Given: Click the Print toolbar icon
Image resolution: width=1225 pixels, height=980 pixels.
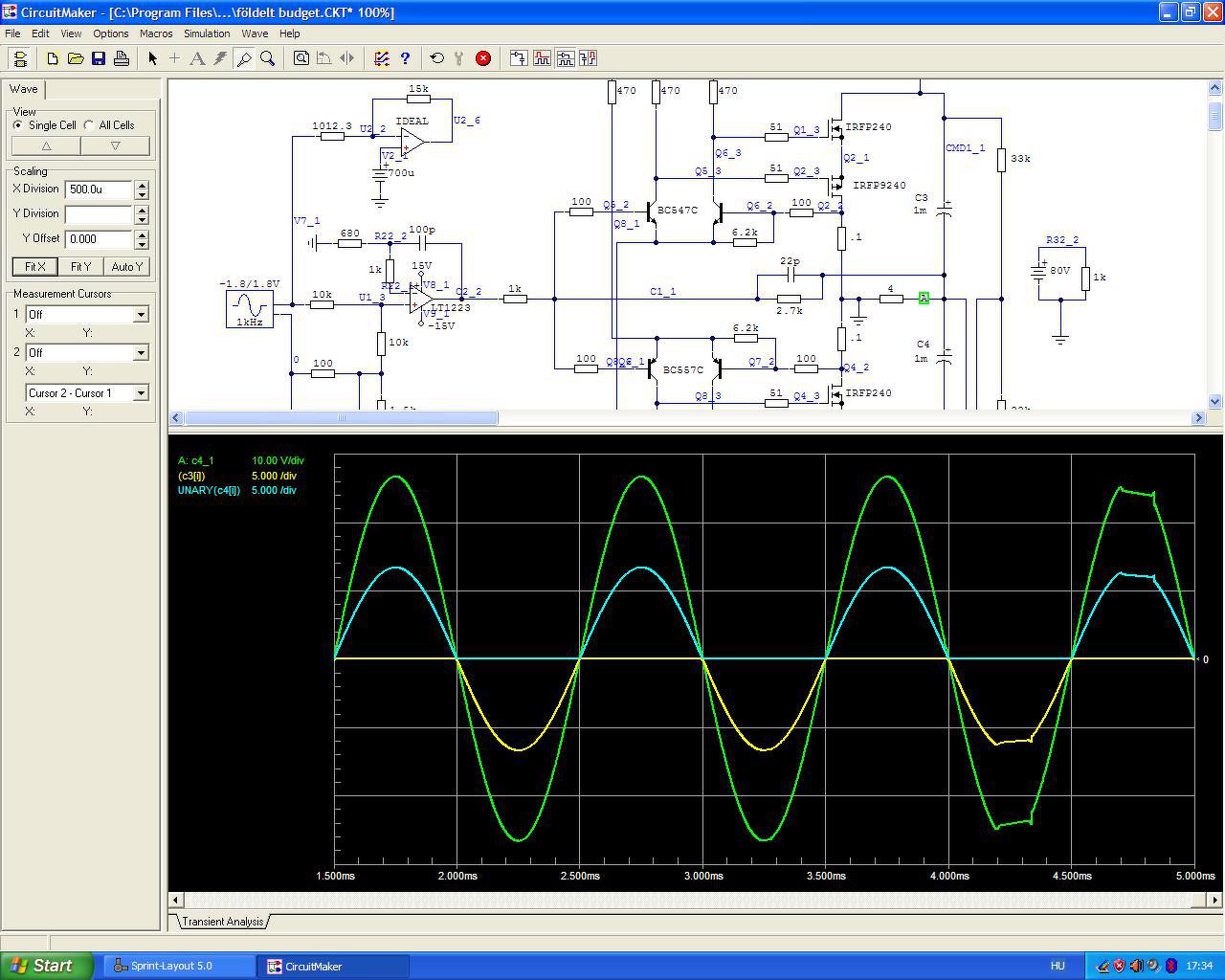Looking at the screenshot, I should pyautogui.click(x=122, y=58).
